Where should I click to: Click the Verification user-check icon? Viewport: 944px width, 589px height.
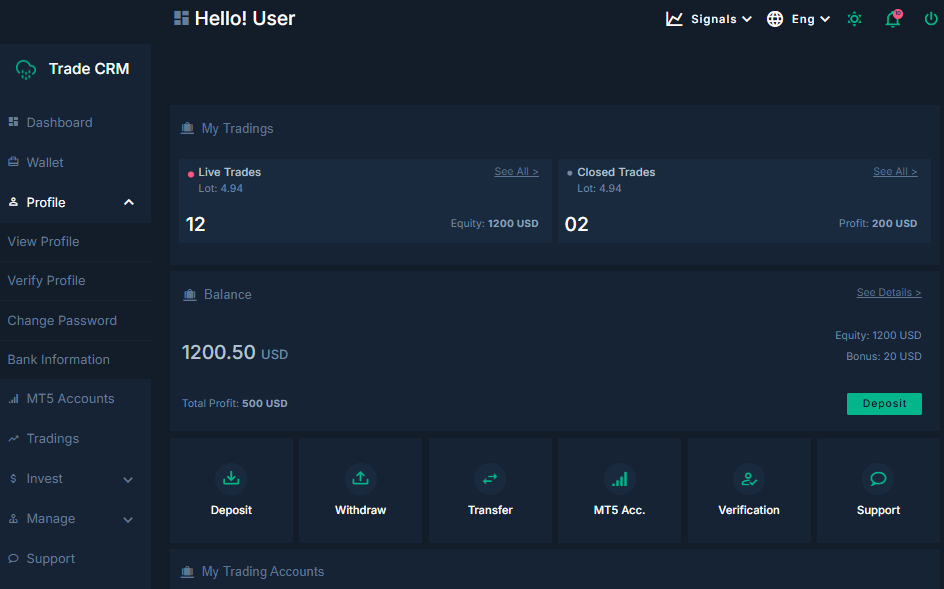[x=748, y=479]
